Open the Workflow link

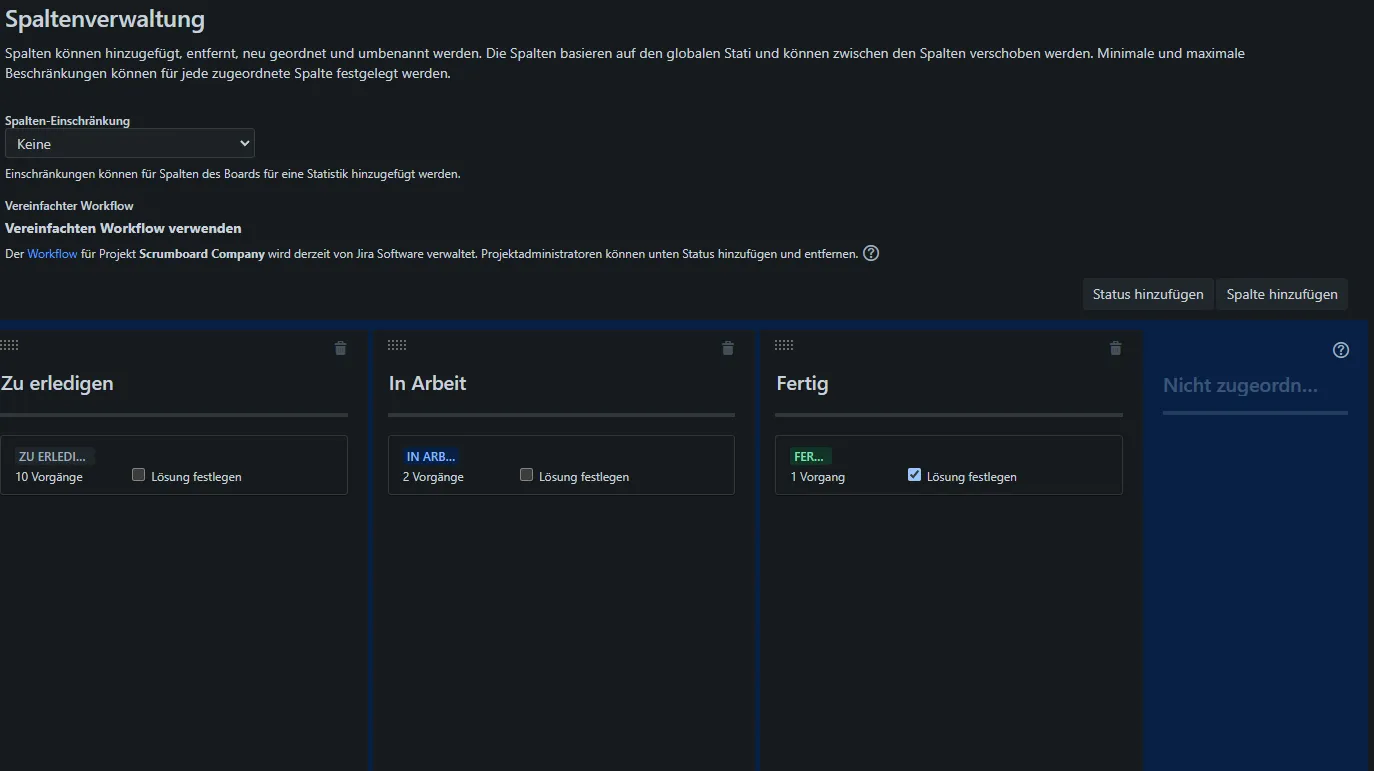52,254
